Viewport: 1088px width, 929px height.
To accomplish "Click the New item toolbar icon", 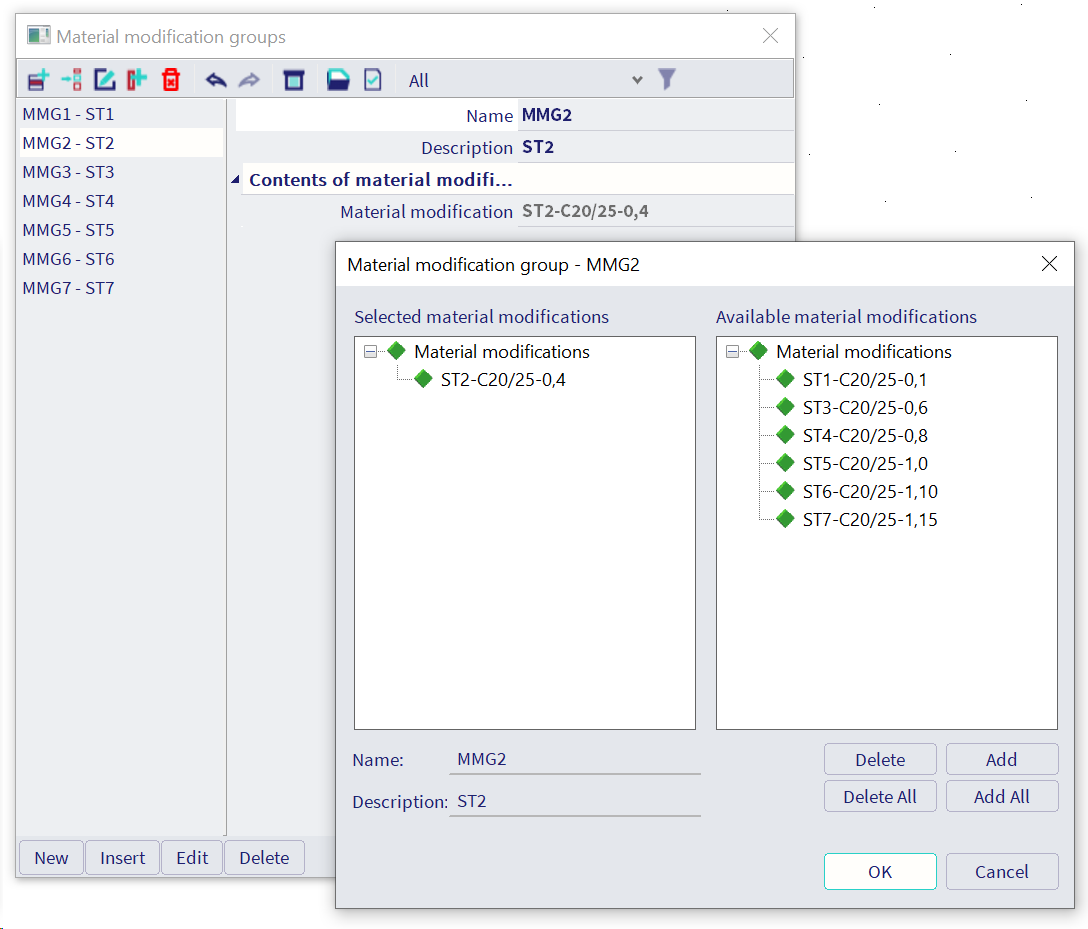I will tap(38, 80).
